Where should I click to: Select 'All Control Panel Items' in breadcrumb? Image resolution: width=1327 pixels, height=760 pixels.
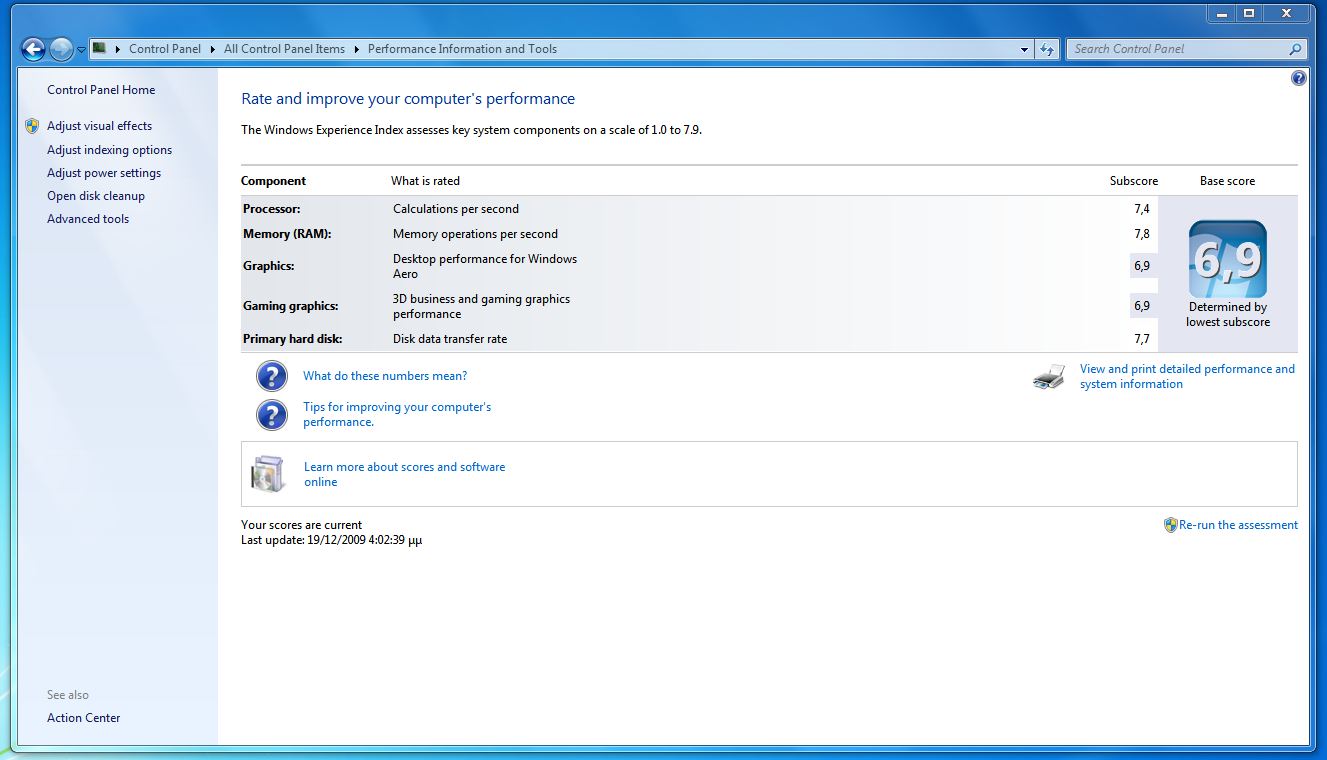[284, 49]
